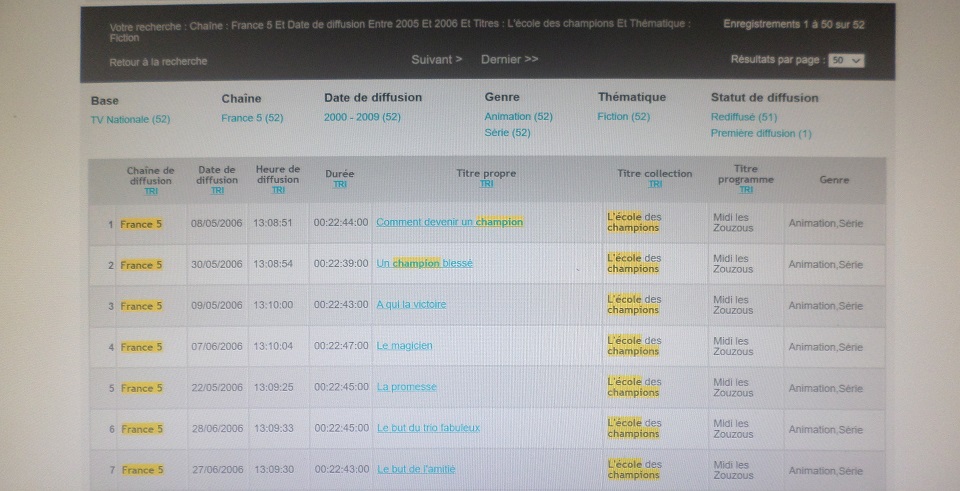Viewport: 960px width, 491px height.
Task: Open A qui la victoire
Action: click(411, 304)
